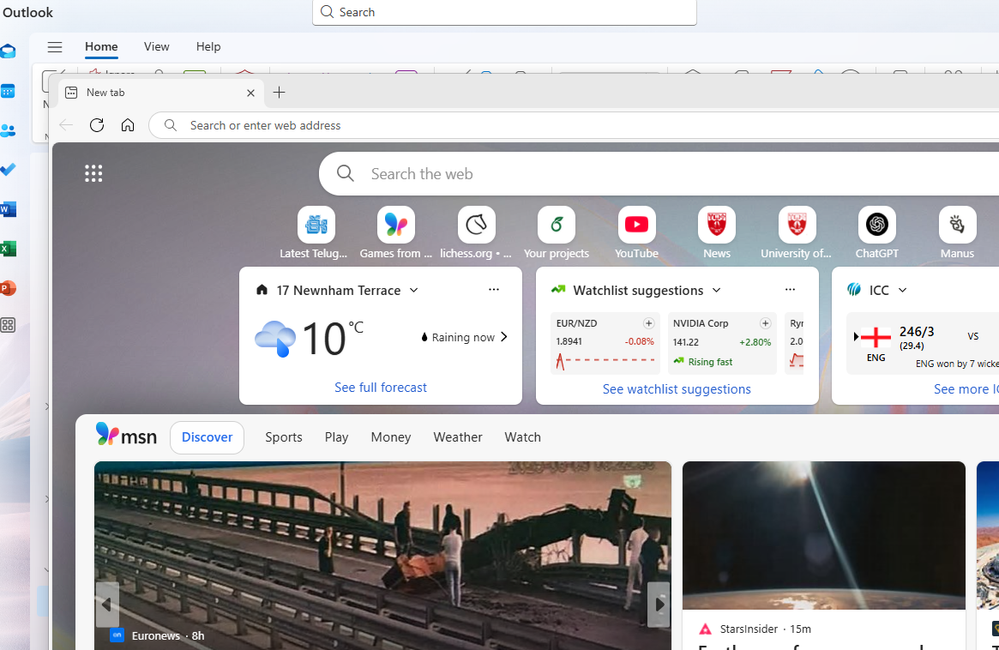Toggle Outlook hamburger navigation menu
Image resolution: width=999 pixels, height=650 pixels.
pos(55,47)
